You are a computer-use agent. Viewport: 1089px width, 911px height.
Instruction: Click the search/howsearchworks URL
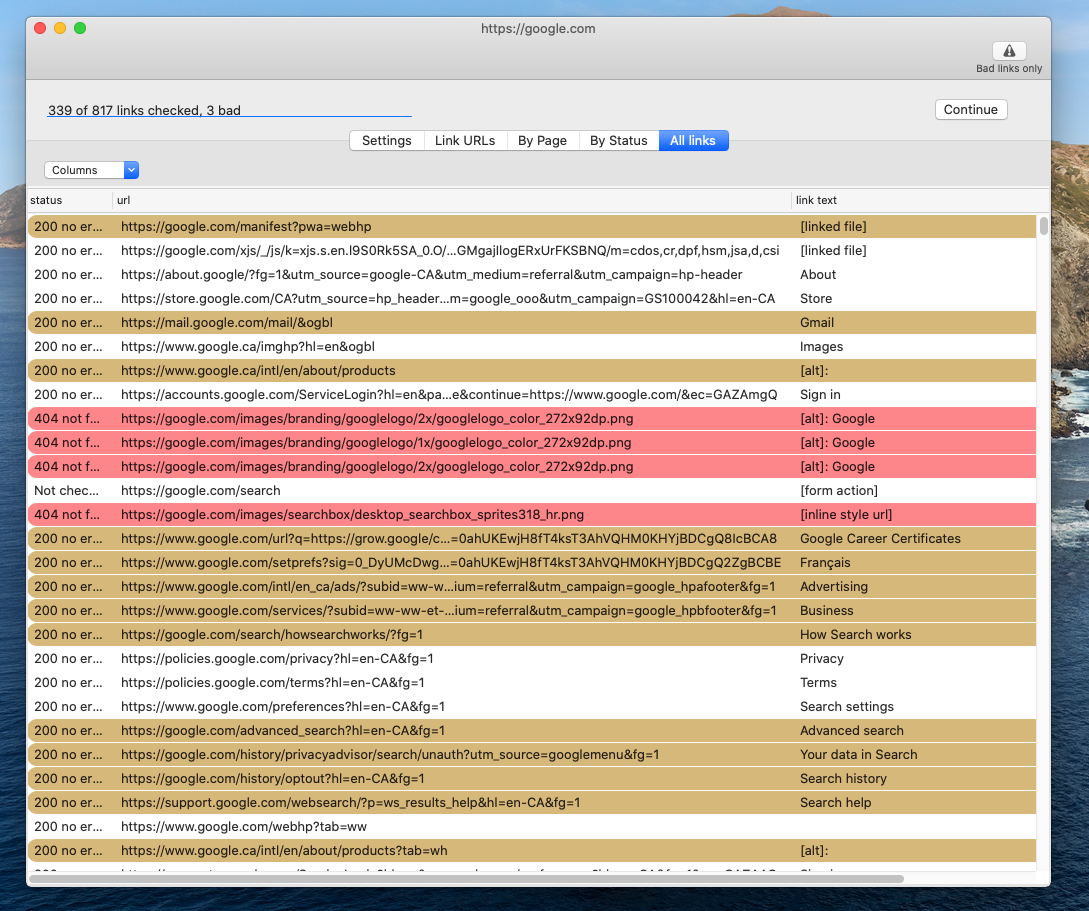(272, 635)
